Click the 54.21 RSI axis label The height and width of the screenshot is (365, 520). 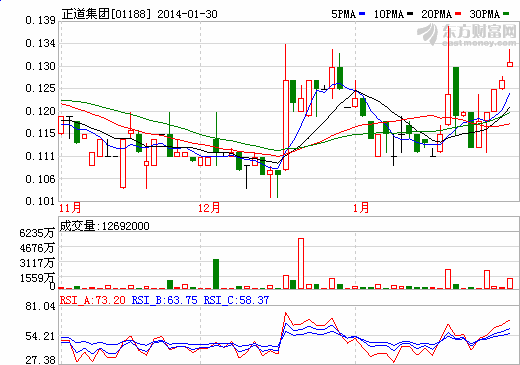click(40, 336)
